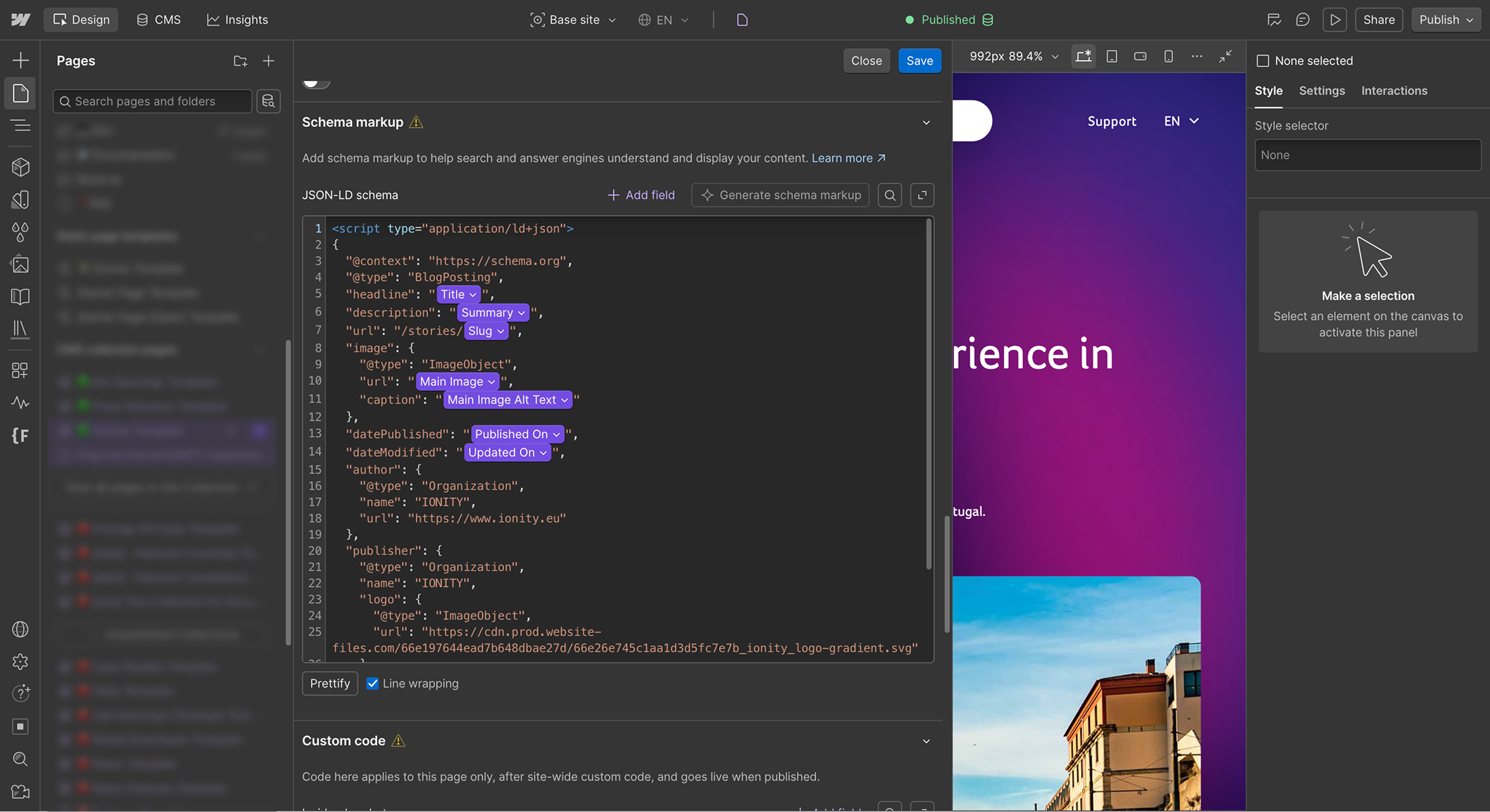Viewport: 1490px width, 812px height.
Task: Select the mobile portrait breakpoint icon
Action: pyautogui.click(x=1168, y=57)
